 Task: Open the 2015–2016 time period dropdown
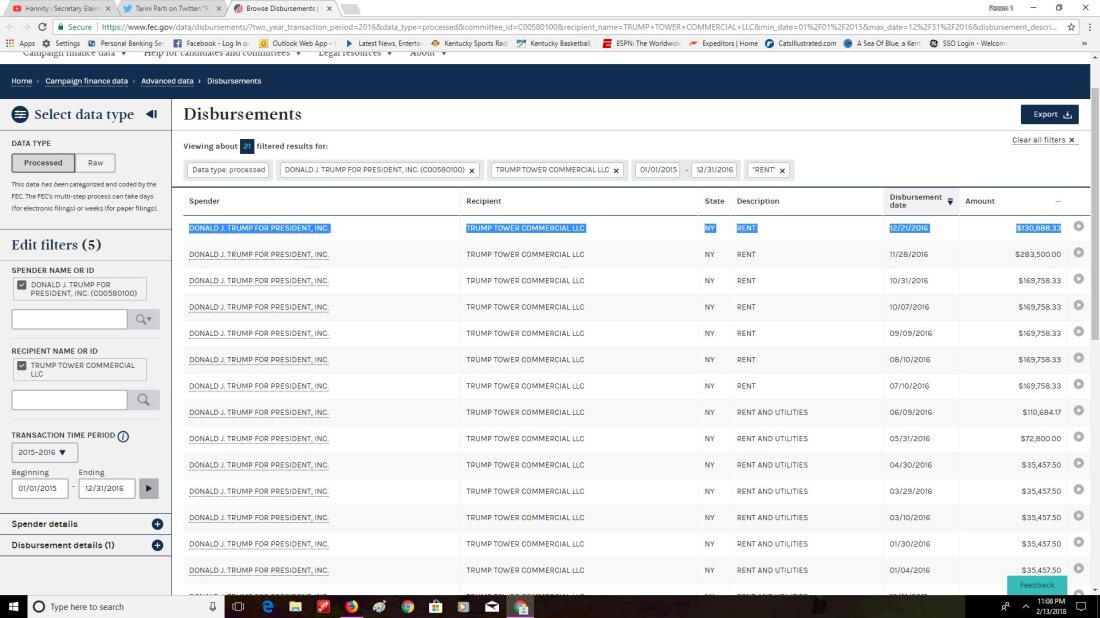45,453
